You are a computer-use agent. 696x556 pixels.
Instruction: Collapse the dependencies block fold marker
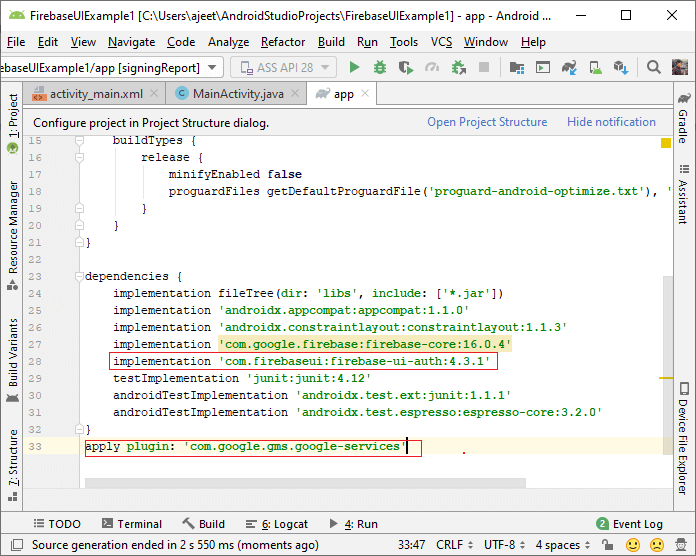(79, 276)
